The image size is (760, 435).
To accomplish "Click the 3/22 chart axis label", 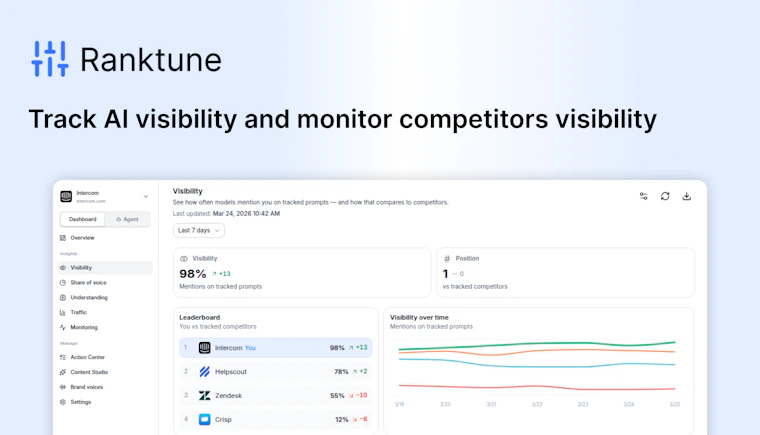I will (x=537, y=404).
